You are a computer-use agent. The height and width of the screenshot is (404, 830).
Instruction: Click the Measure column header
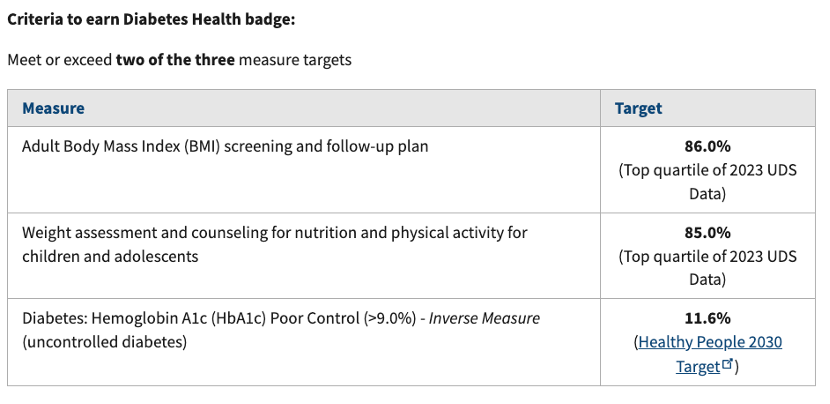[53, 108]
